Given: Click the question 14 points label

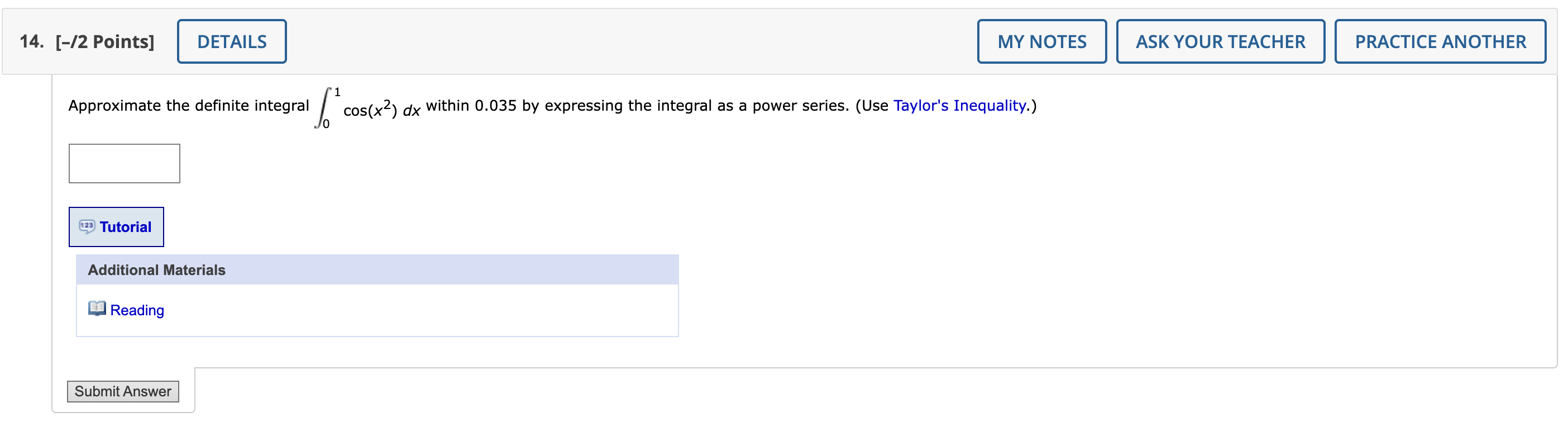Looking at the screenshot, I should click(104, 41).
